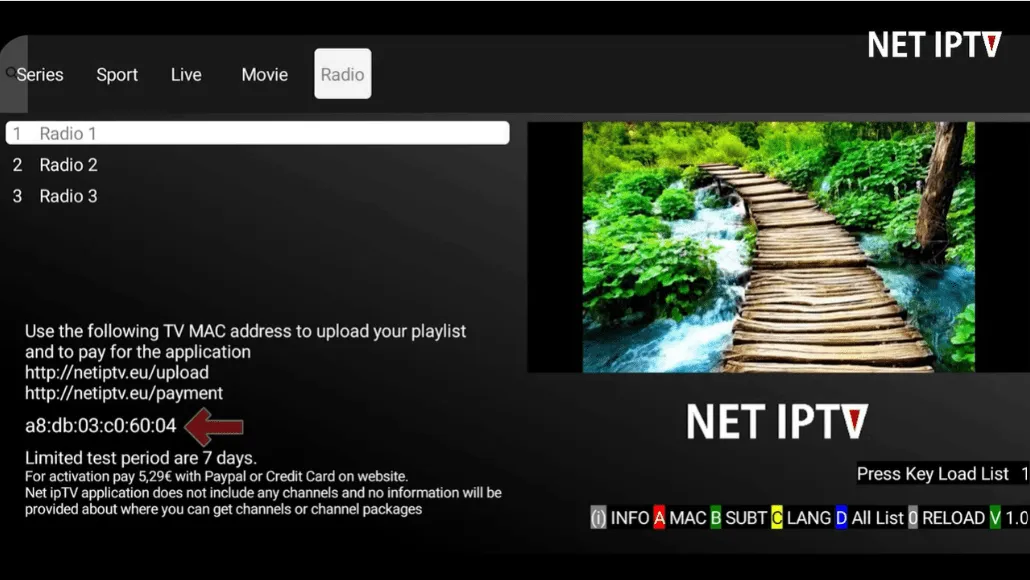This screenshot has height=580, width=1030.
Task: Open the Sport category
Action: click(x=117, y=74)
